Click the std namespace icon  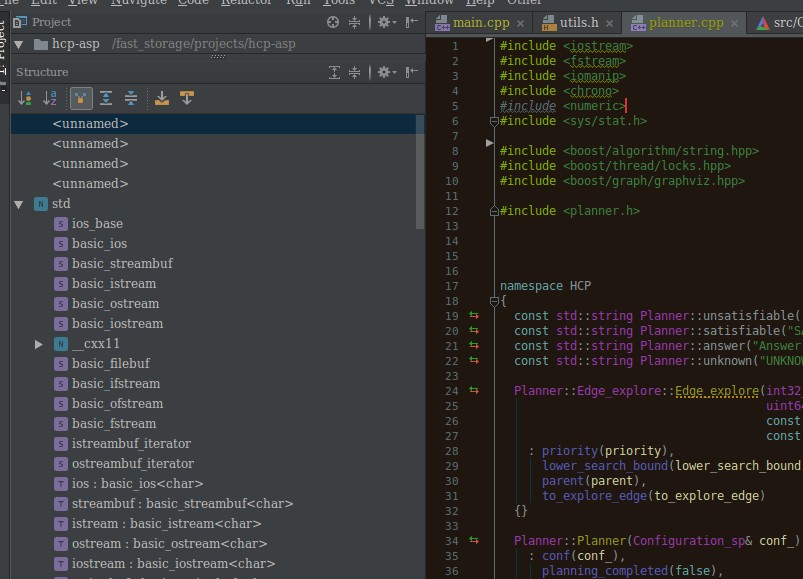coord(40,204)
